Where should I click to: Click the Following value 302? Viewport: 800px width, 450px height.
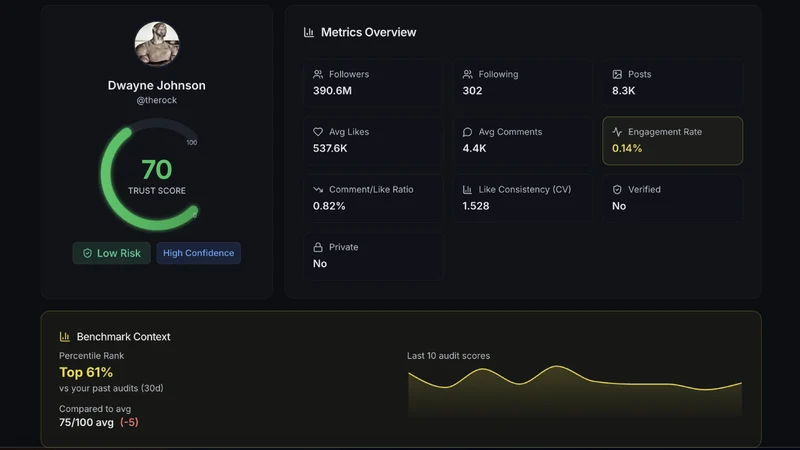(472, 91)
